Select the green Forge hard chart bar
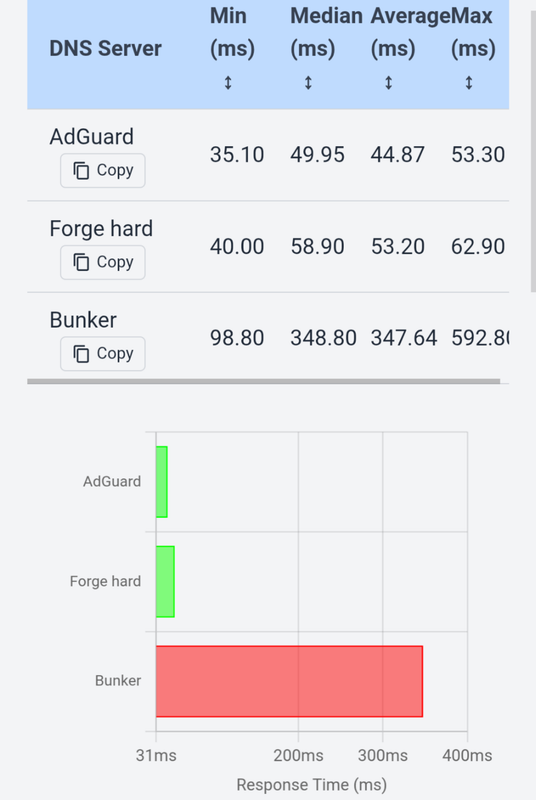The image size is (536, 800). tap(165, 582)
